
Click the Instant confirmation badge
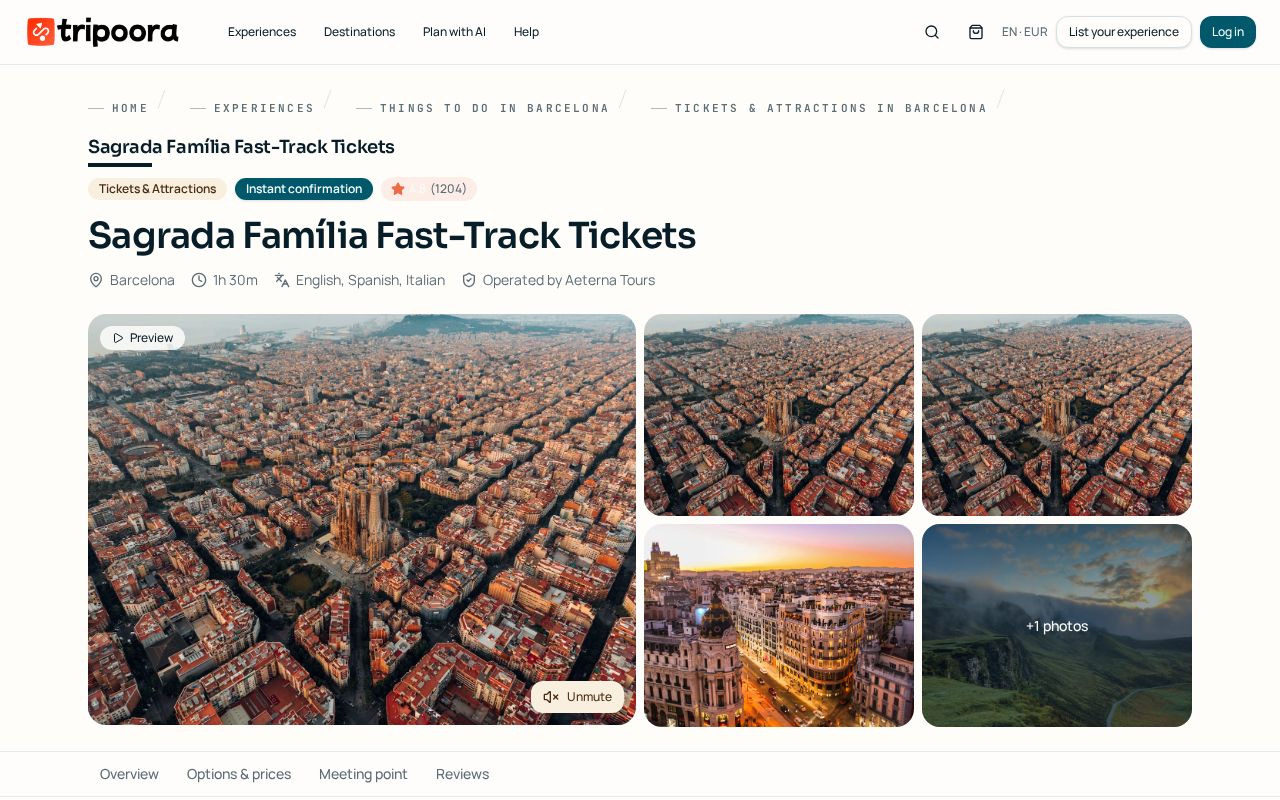click(304, 189)
